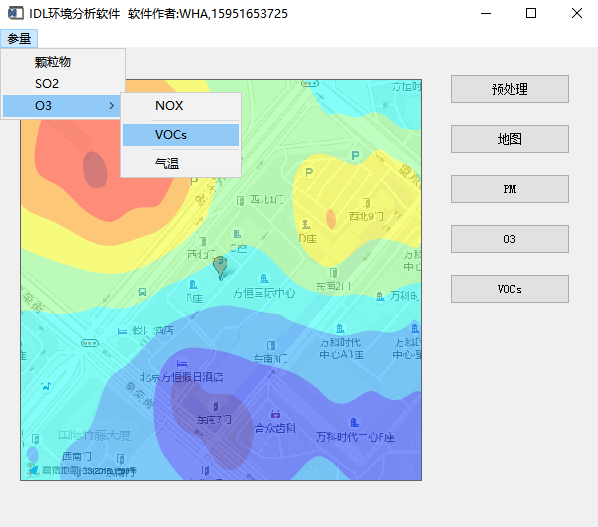Select 颗粒物 from the menu

pos(64,62)
